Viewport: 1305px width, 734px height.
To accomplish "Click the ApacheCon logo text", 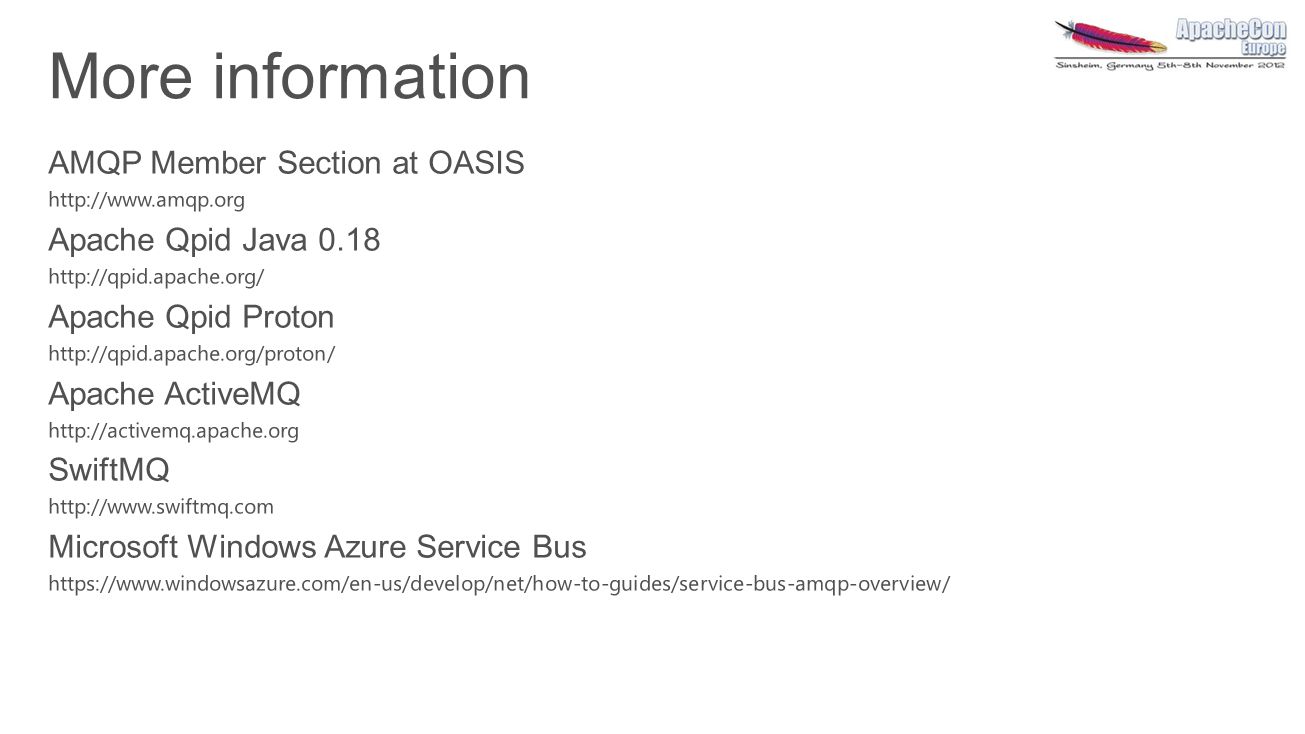I will tap(1230, 30).
